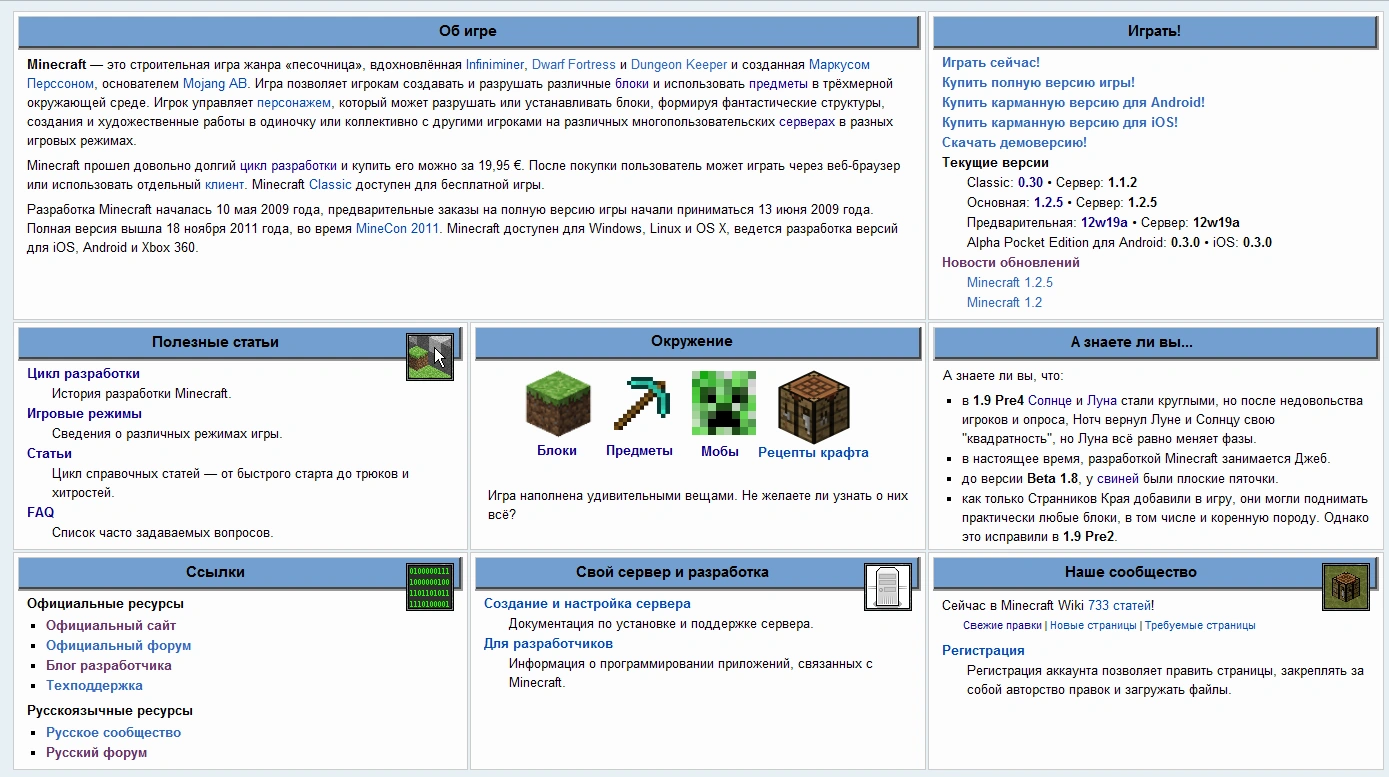Viewport: 1389px width, 777px height.
Task: Follow the цикл разработки link in paragraph
Action: pyautogui.click(x=288, y=165)
